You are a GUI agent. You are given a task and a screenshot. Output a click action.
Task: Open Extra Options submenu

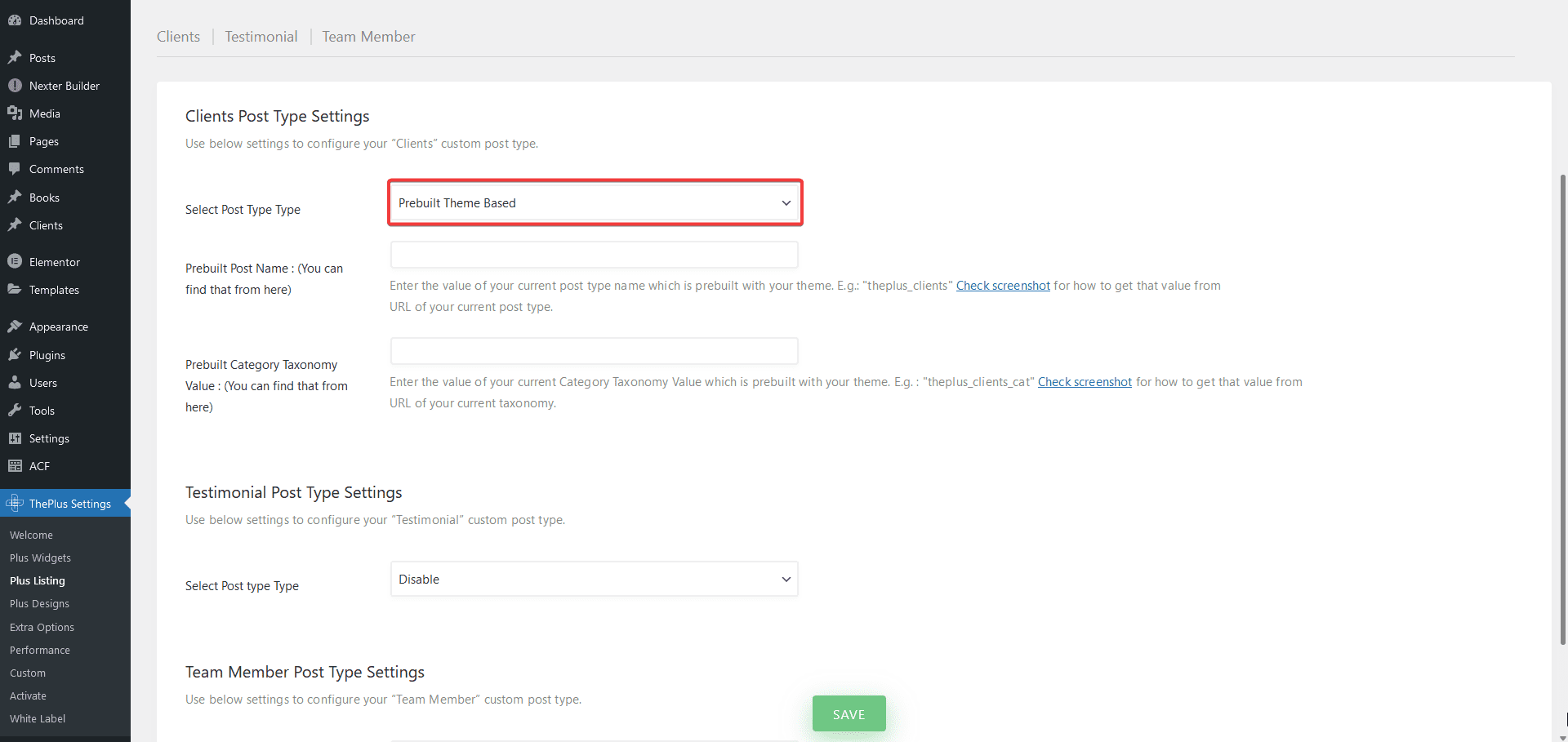pos(42,628)
